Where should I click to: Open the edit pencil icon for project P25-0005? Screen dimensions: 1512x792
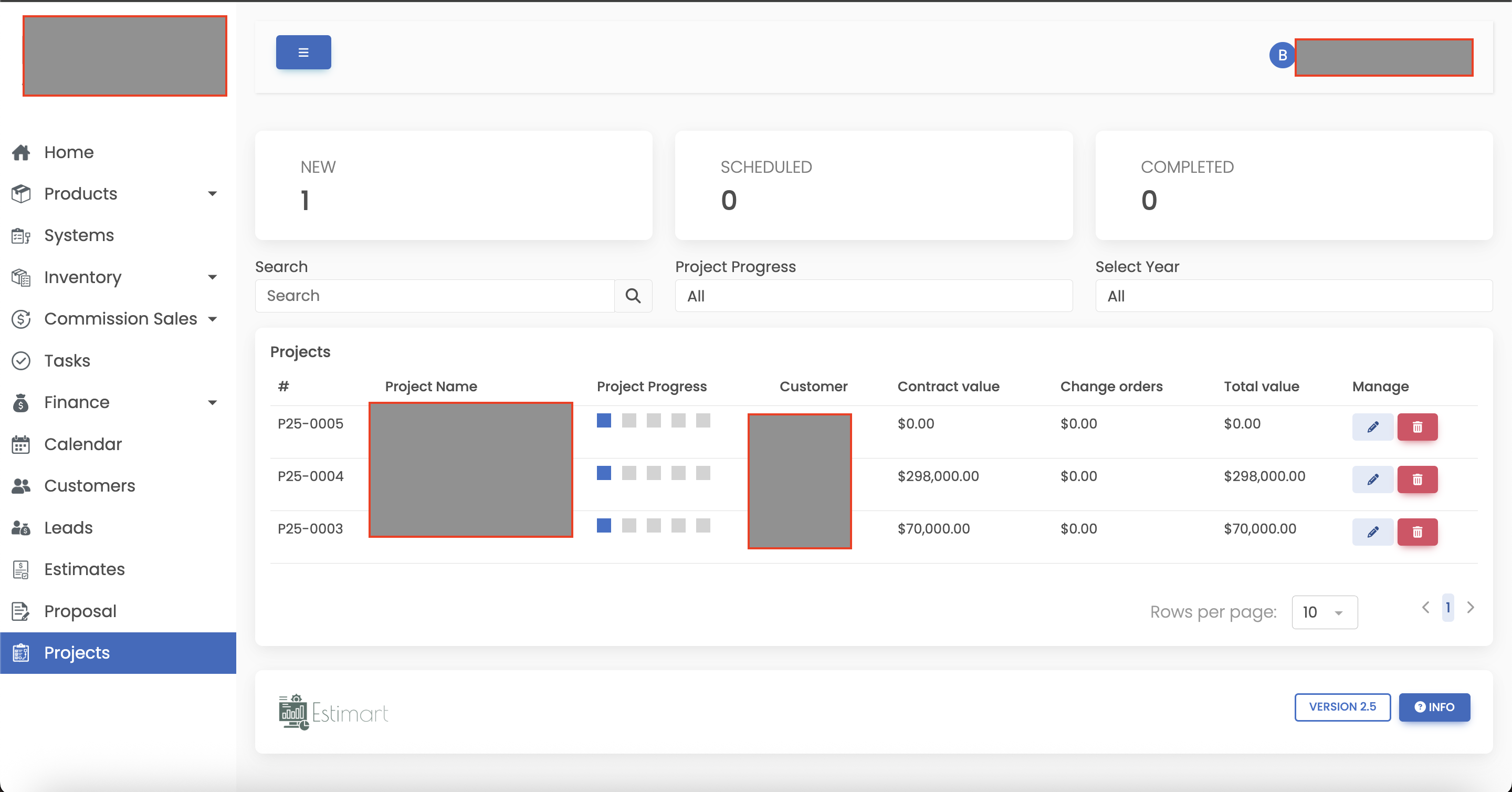tap(1372, 427)
